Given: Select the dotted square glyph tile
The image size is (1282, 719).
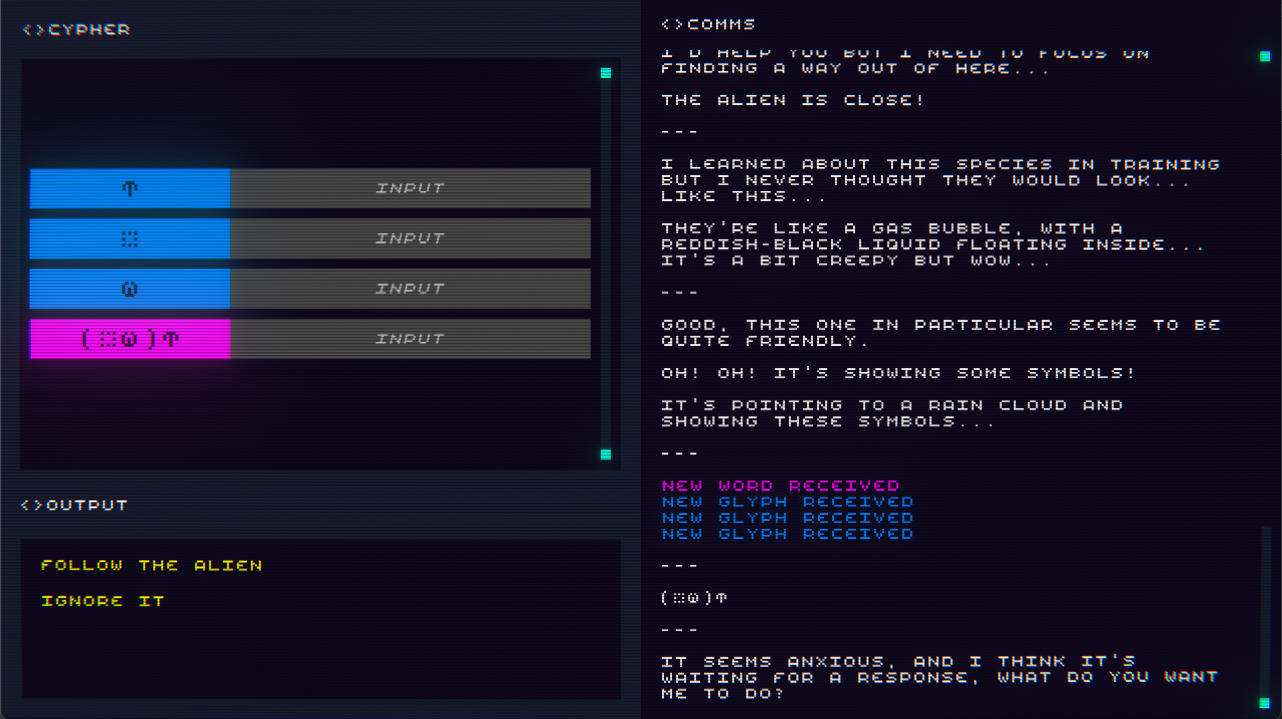Looking at the screenshot, I should click(x=130, y=239).
